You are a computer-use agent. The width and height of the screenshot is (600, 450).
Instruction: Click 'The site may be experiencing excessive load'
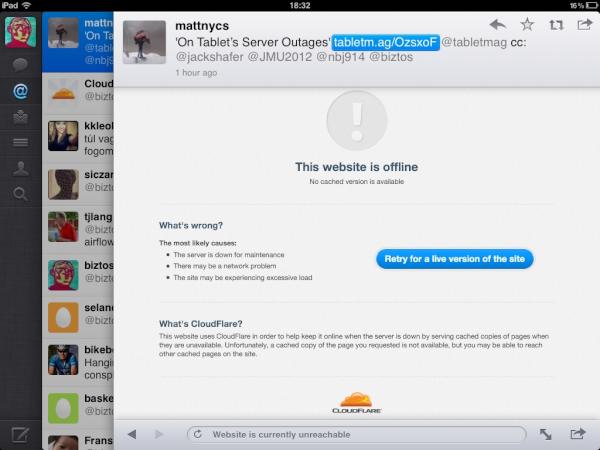[x=243, y=278]
